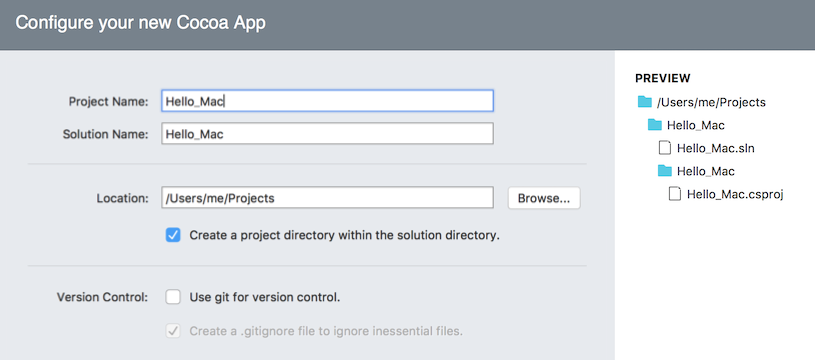Screen dimensions: 815x360
Task: Enable Use git for version control
Action: coord(173,297)
